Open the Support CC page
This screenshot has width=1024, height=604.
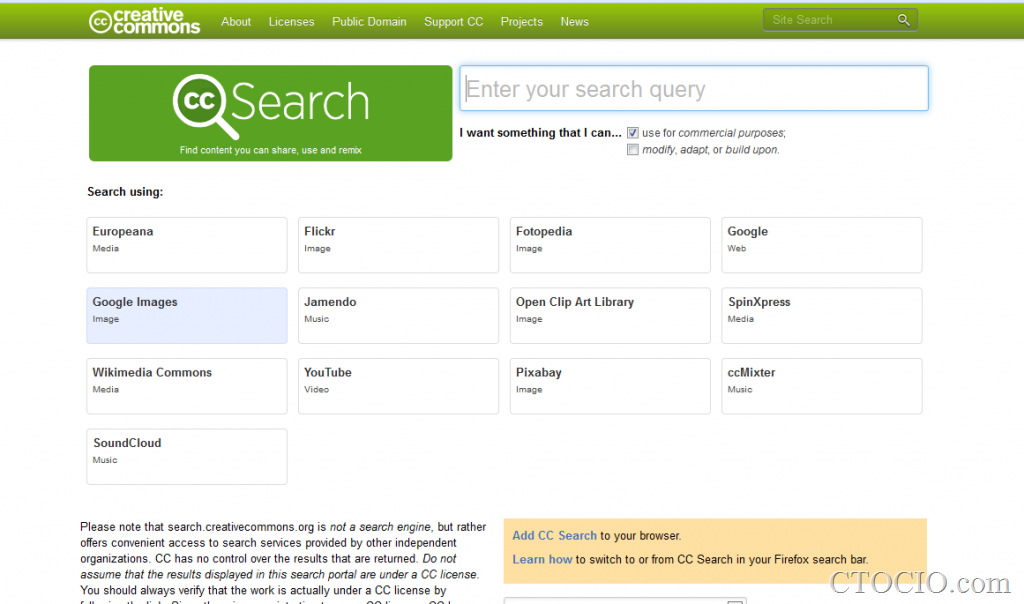[x=453, y=22]
